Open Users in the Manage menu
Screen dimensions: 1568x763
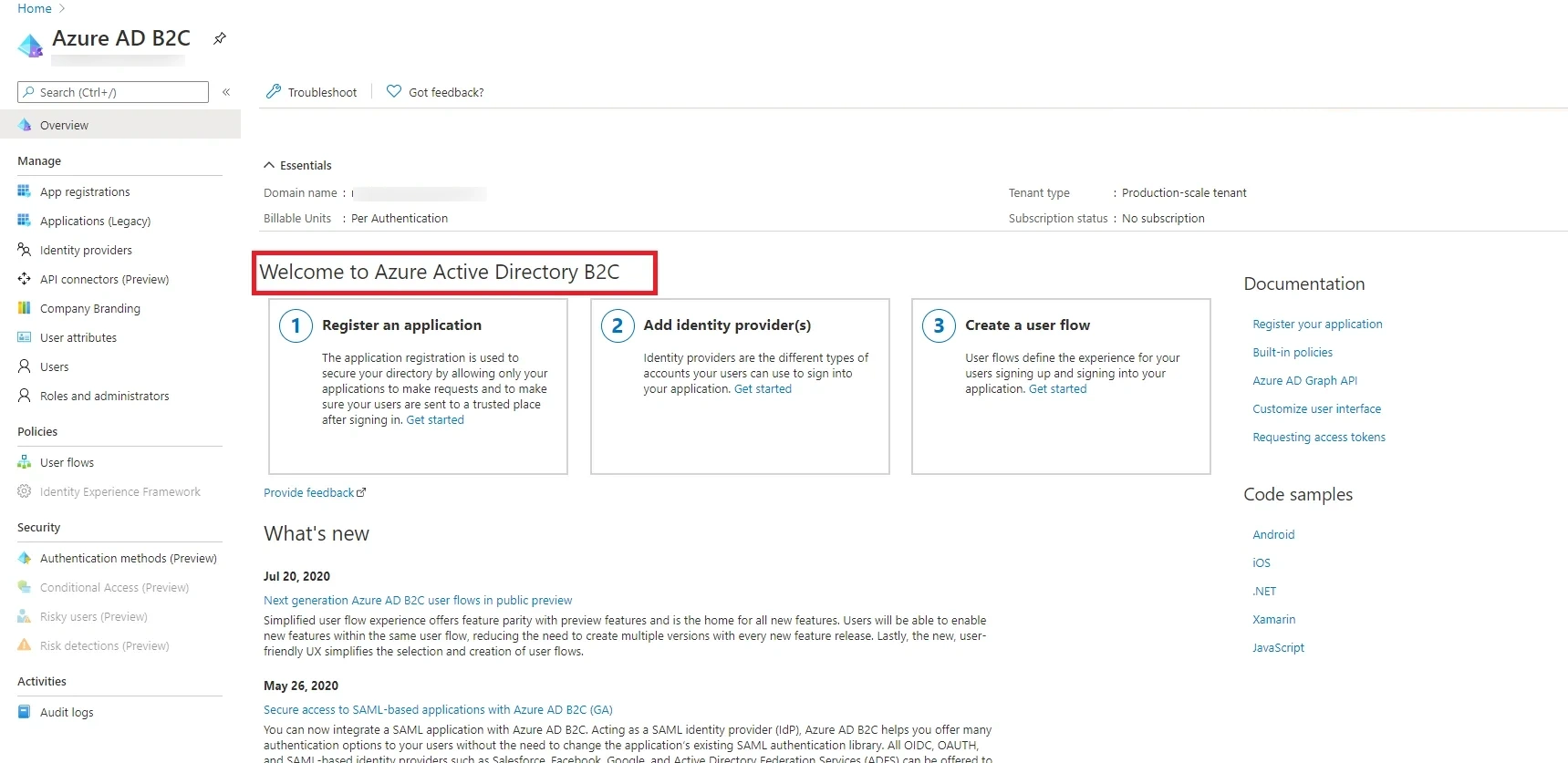tap(54, 366)
